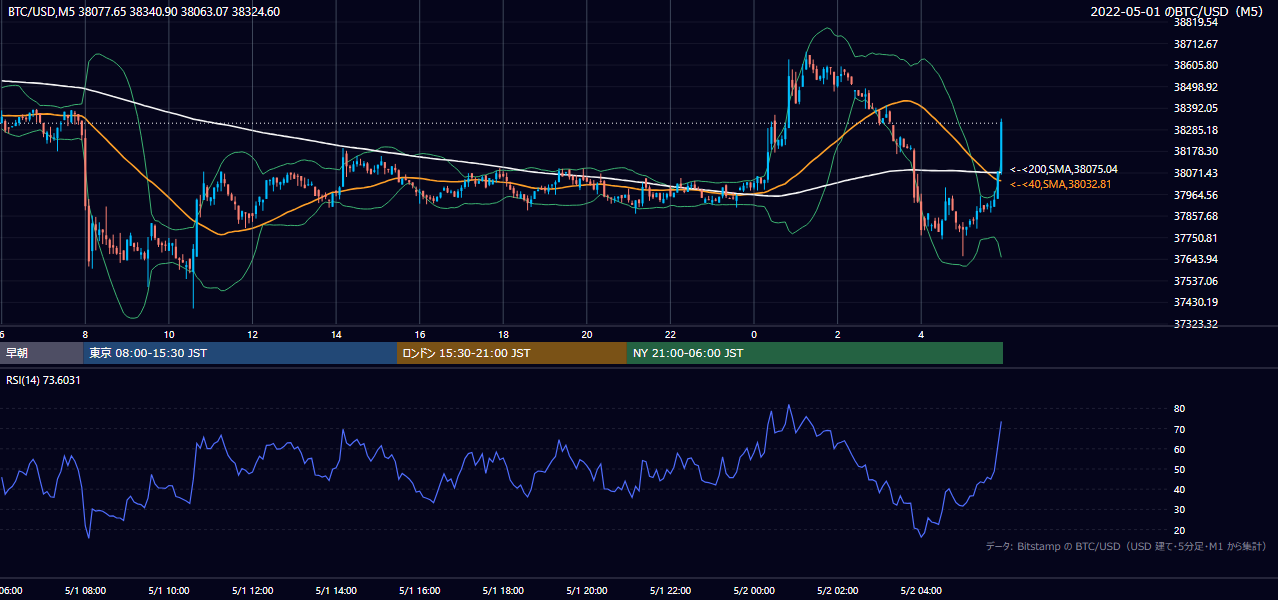The image size is (1278, 600).
Task: Select the hour 20 tick on the price chart axis
Action: pos(587,334)
